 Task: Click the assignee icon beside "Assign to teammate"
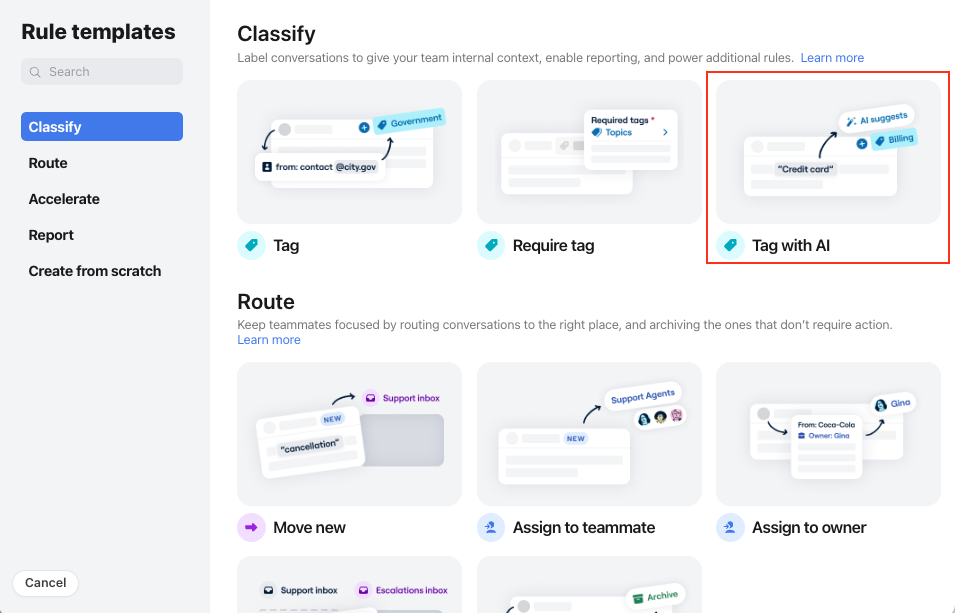pyautogui.click(x=490, y=527)
